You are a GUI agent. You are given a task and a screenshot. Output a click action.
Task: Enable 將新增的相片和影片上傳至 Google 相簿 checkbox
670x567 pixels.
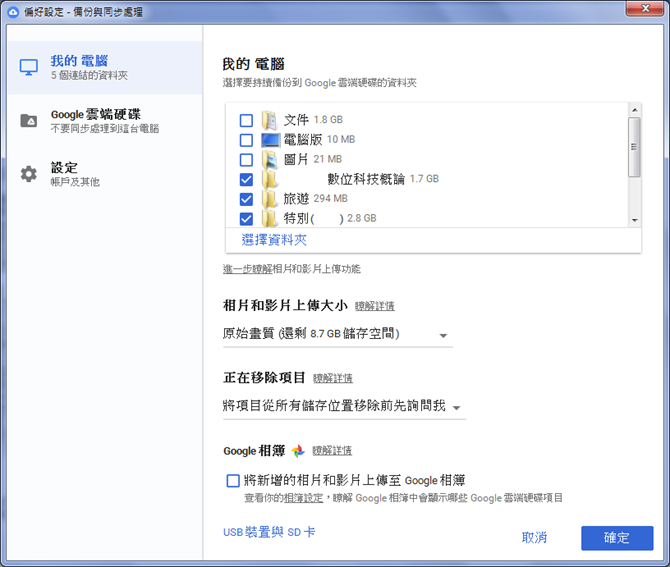(233, 481)
